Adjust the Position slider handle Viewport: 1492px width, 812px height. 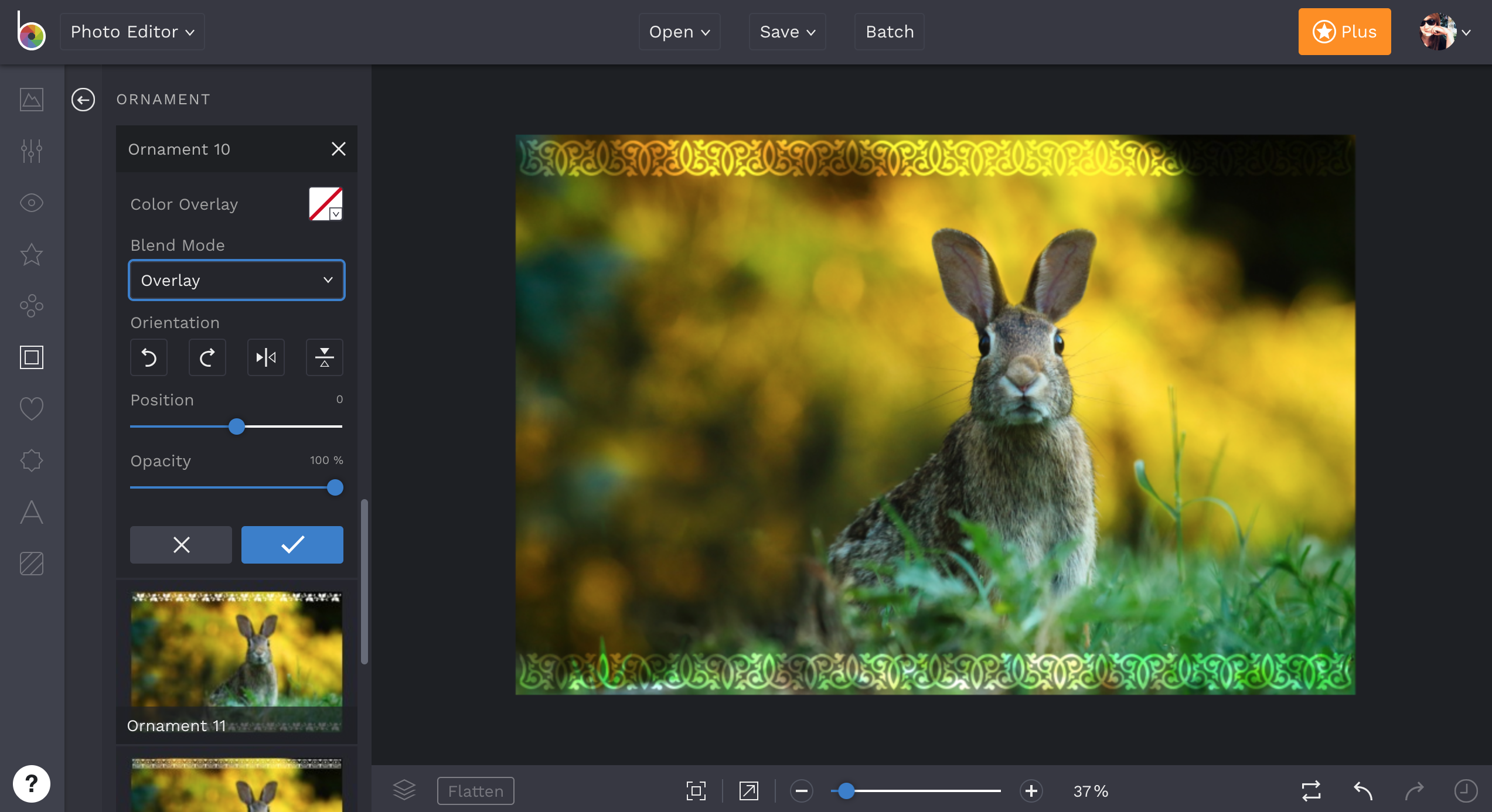(x=237, y=427)
